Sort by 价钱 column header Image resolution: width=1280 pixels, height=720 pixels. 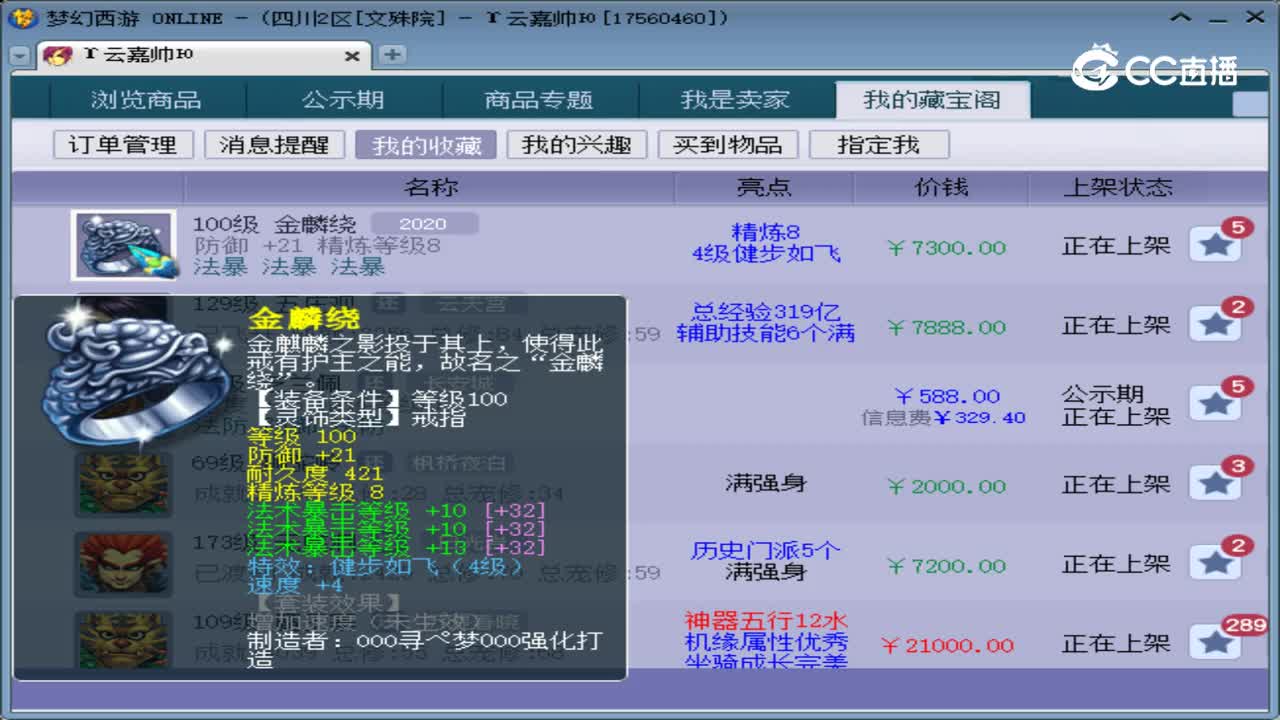click(x=942, y=187)
